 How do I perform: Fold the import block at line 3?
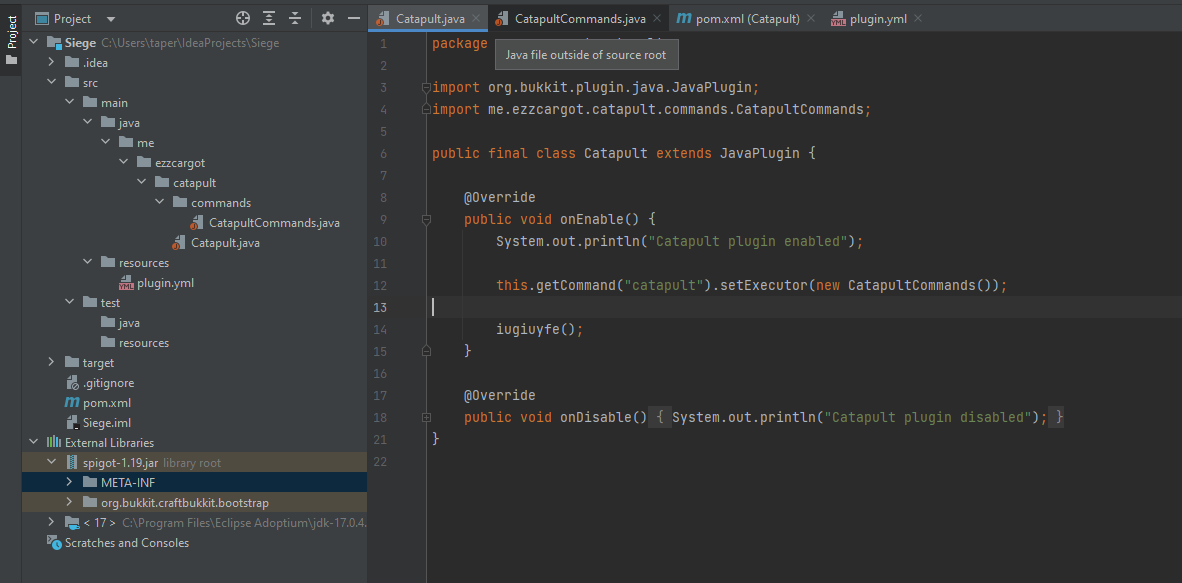(426, 87)
